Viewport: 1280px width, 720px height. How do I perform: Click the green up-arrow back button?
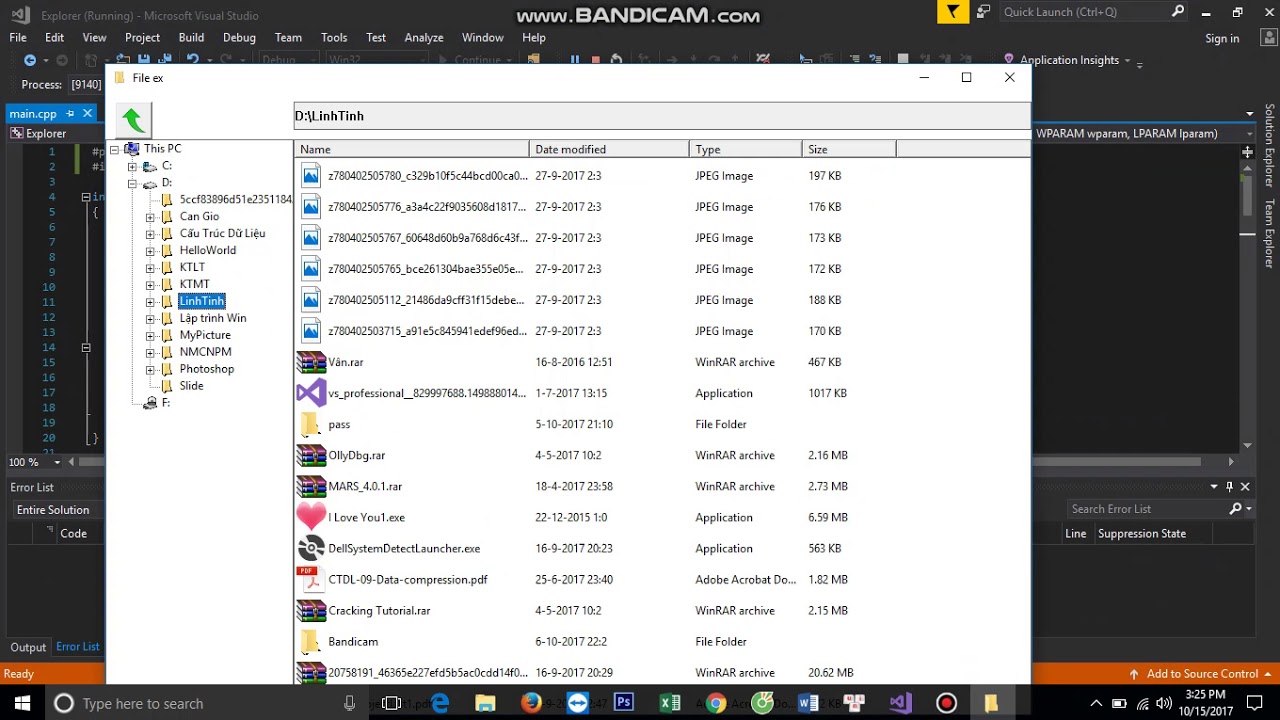click(x=134, y=120)
